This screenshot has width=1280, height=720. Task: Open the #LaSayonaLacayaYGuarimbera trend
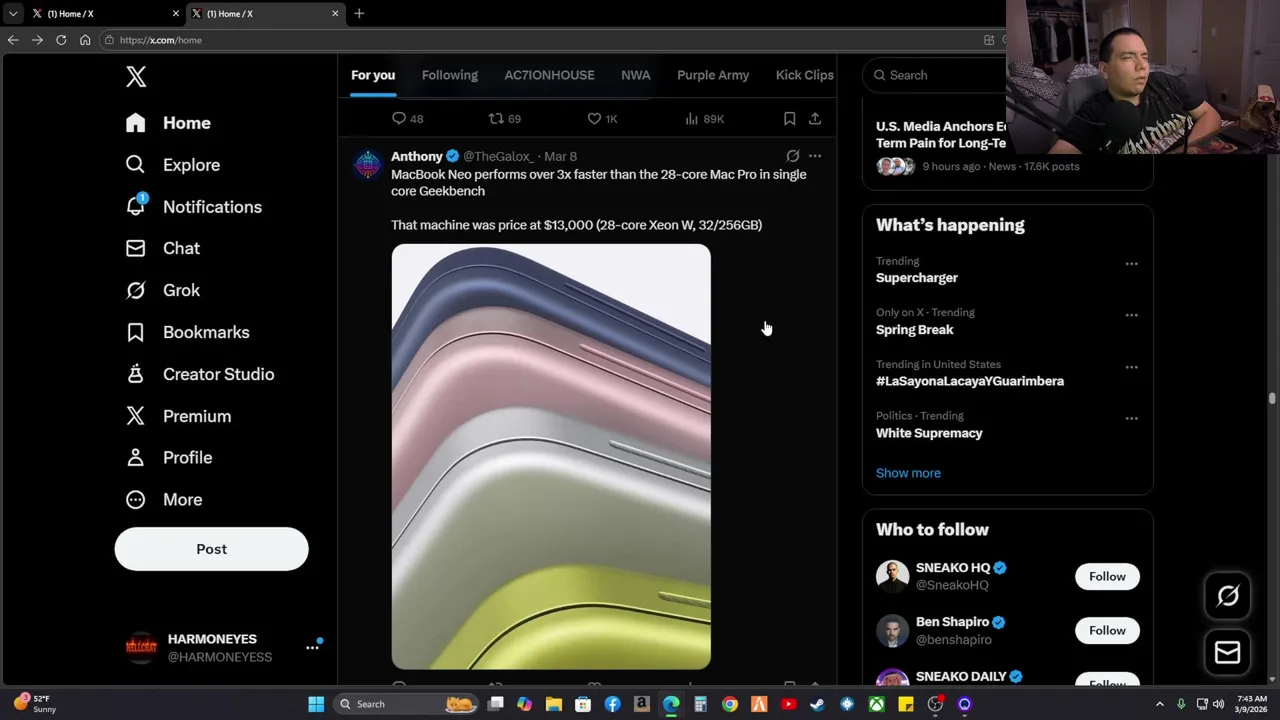click(970, 381)
